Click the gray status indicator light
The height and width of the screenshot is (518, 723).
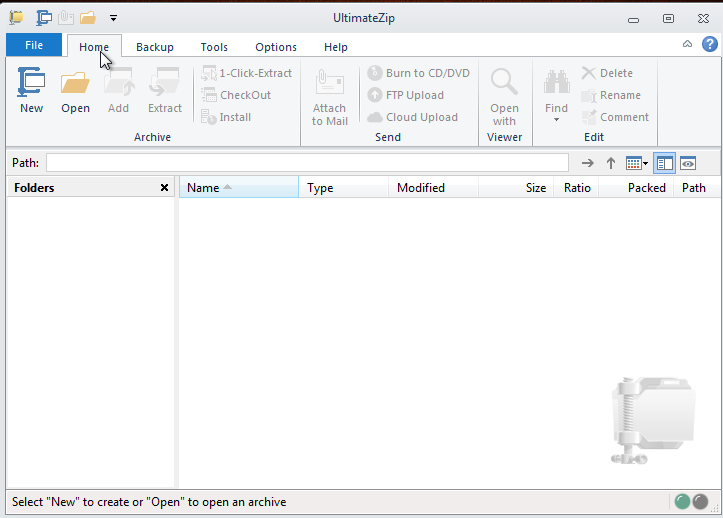pyautogui.click(x=700, y=501)
